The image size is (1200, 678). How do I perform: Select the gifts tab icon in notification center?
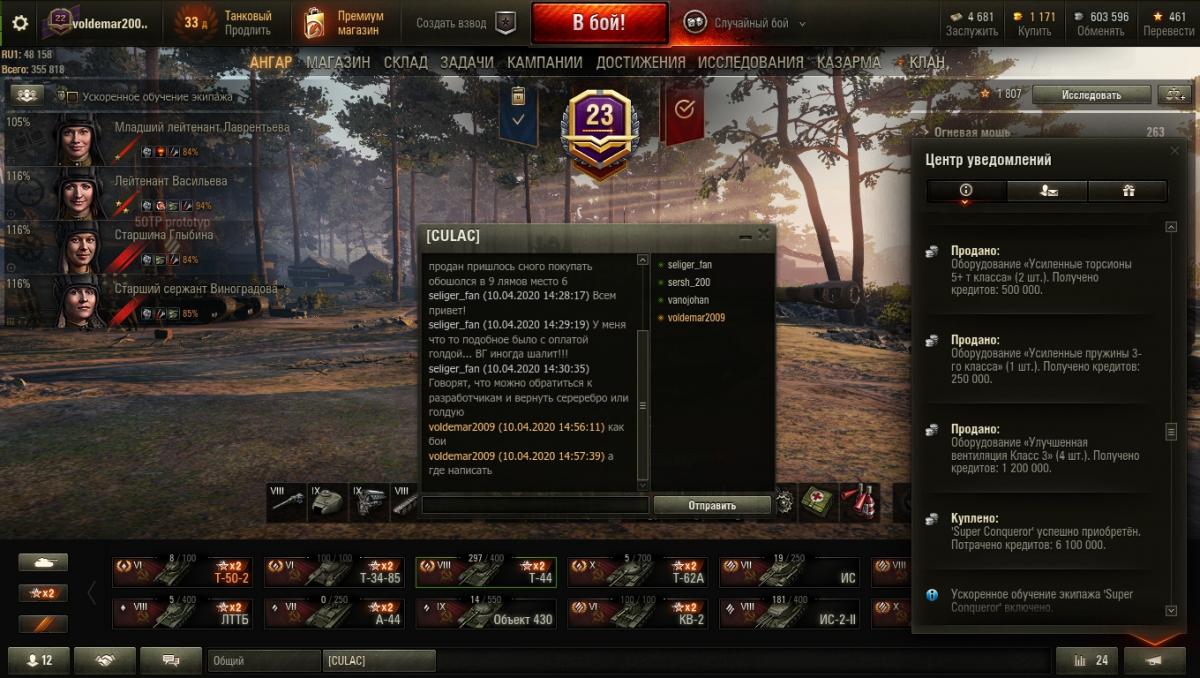point(1127,190)
